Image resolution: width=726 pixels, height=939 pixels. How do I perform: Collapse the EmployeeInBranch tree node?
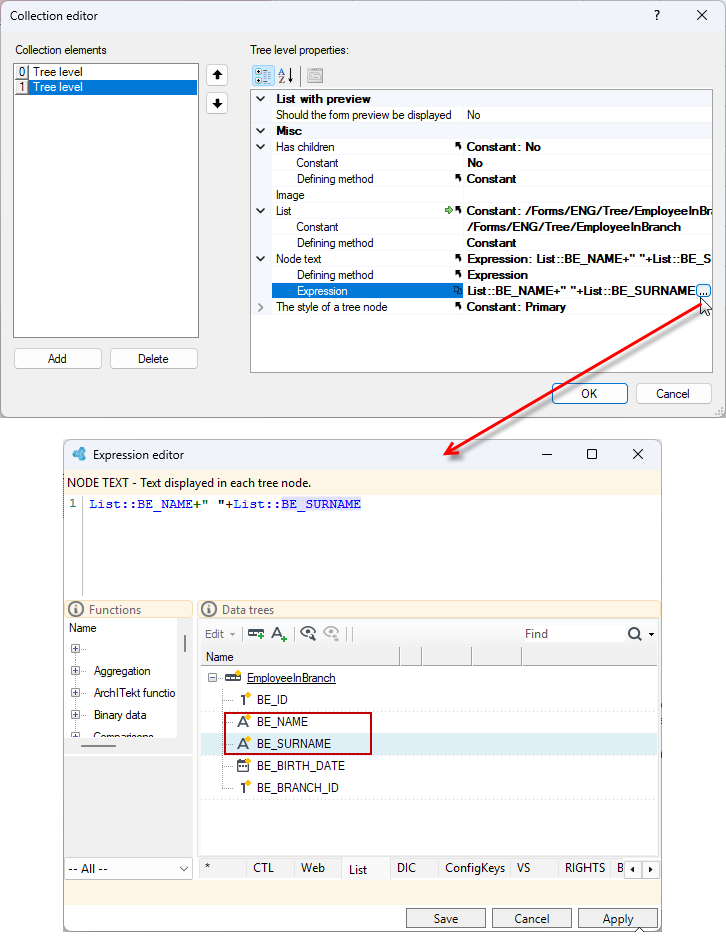pos(212,677)
